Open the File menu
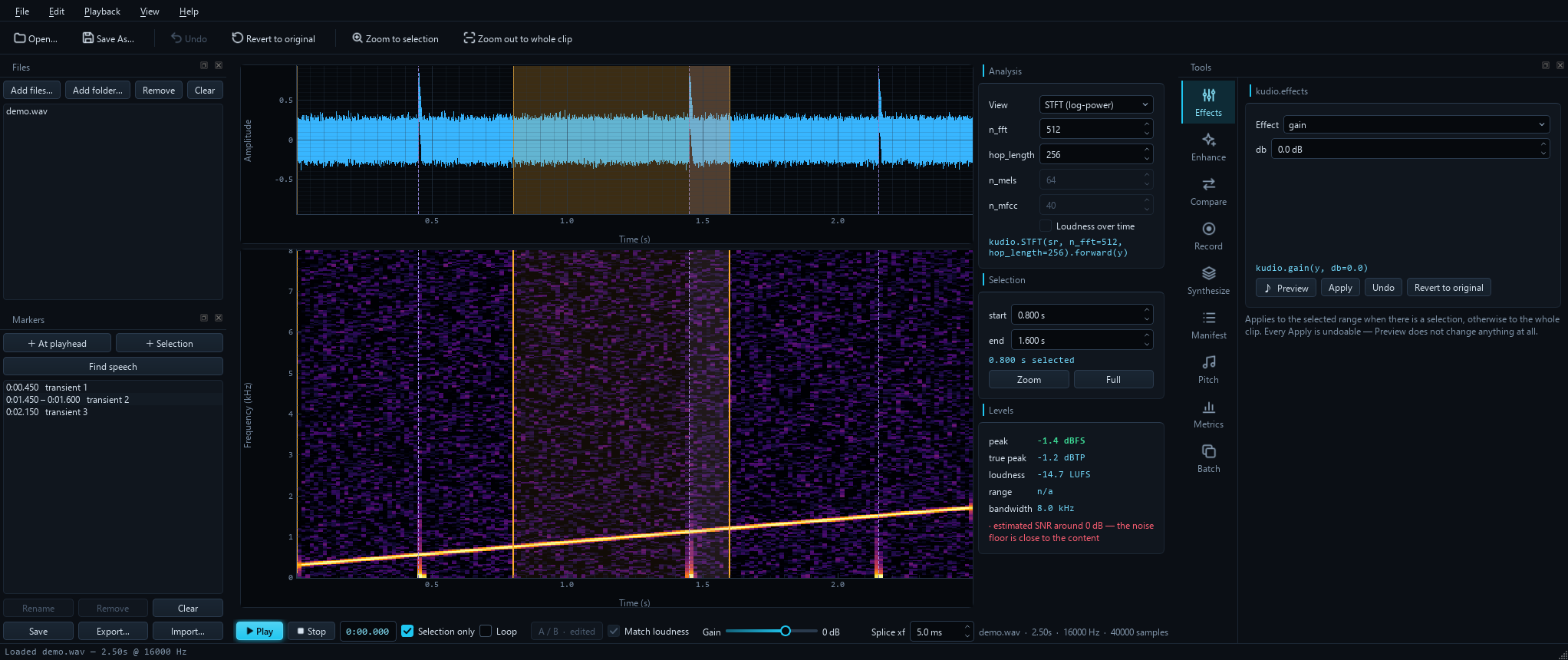Image resolution: width=1568 pixels, height=660 pixels. [22, 11]
